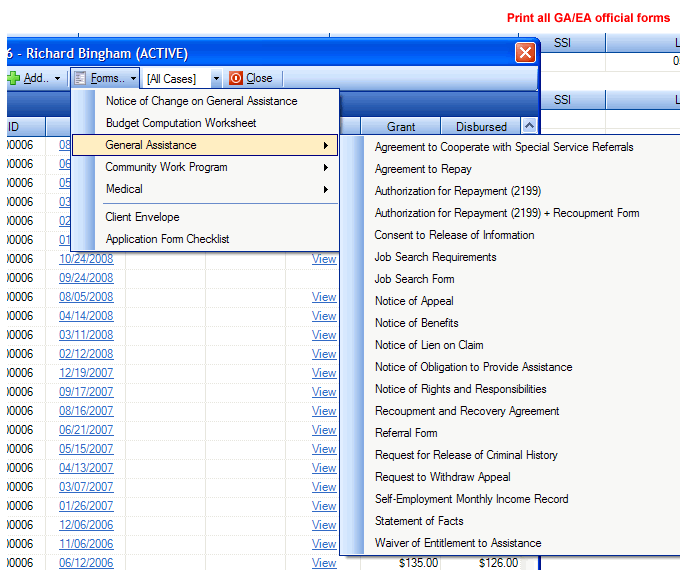Select Agreement to Cooperate with Special Service Referrals
680x570 pixels.
tap(504, 147)
